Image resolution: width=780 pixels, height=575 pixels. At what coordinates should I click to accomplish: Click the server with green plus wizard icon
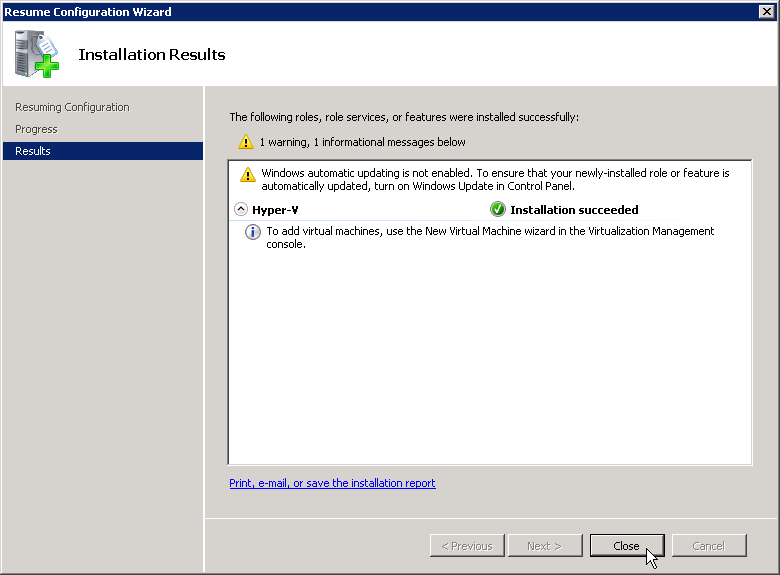(x=36, y=54)
